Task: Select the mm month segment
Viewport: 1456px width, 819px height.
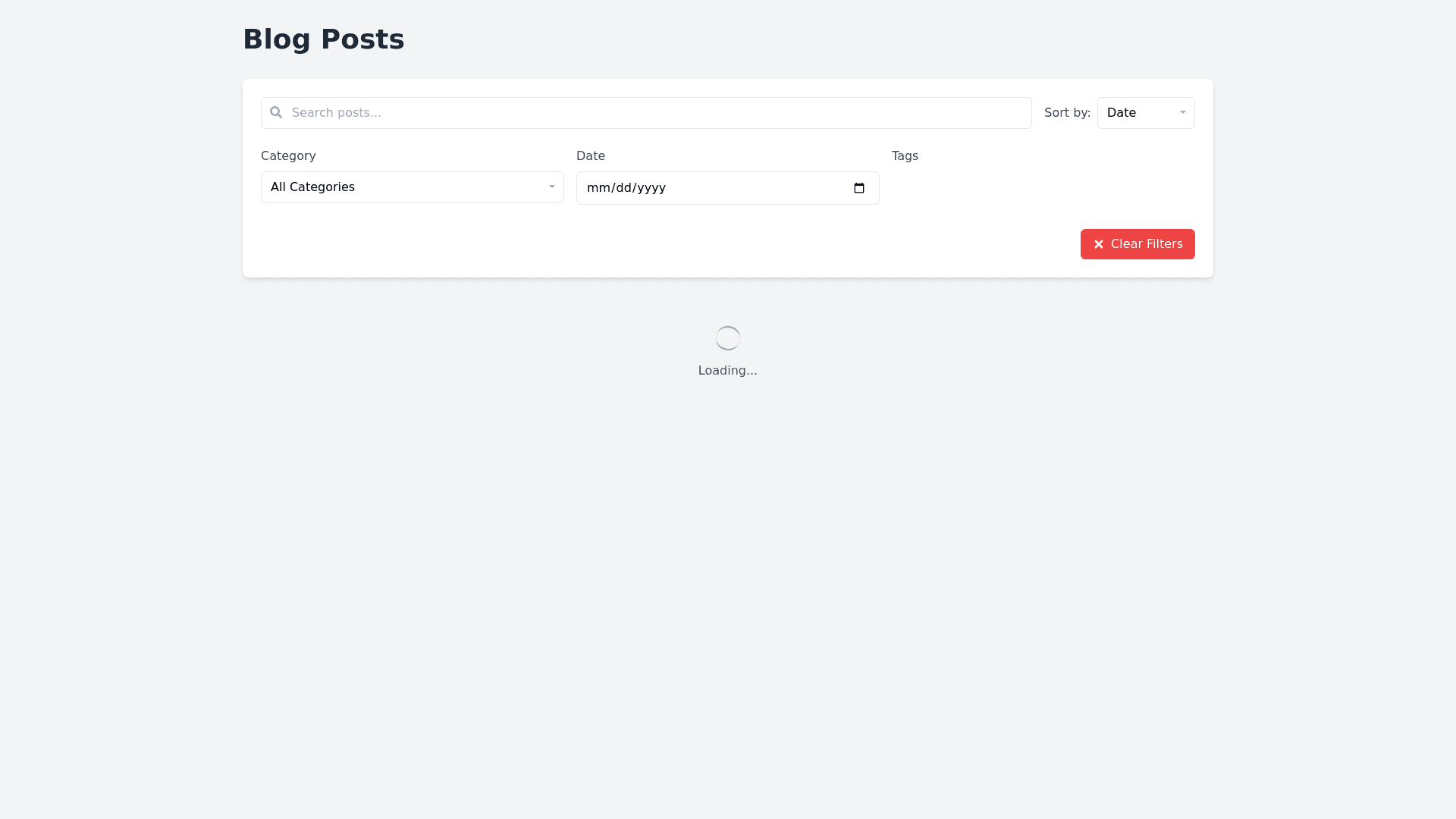Action: coord(598,188)
